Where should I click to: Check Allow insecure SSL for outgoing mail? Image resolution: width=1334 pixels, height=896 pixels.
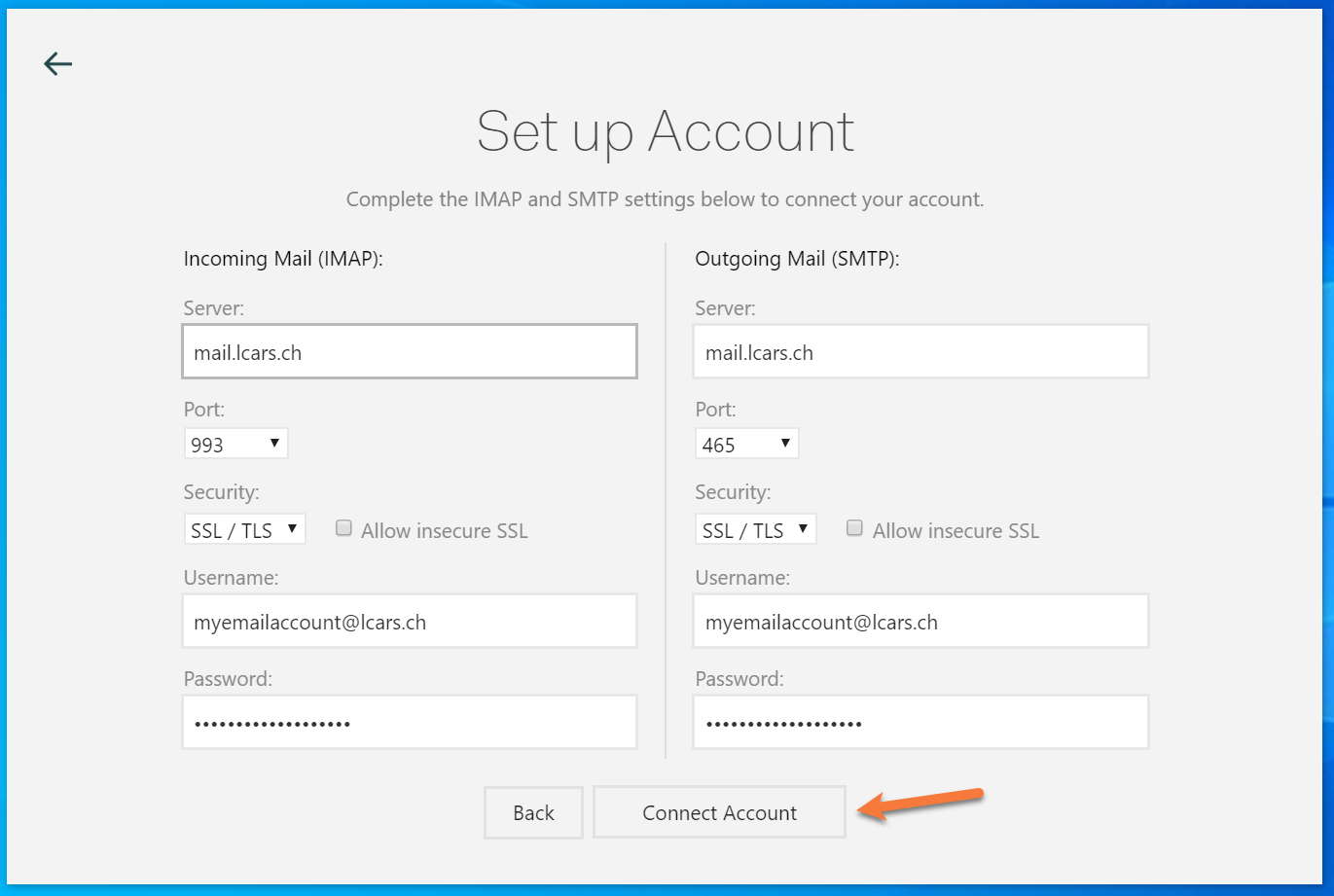point(855,528)
